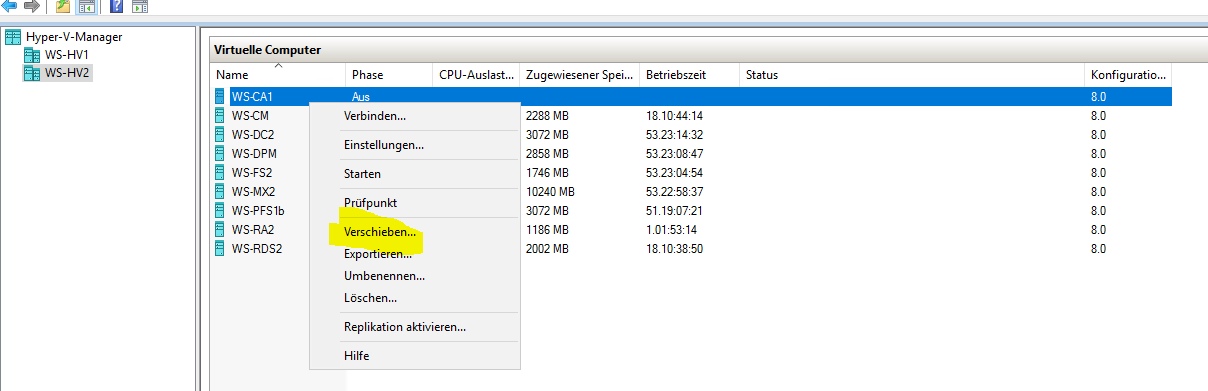1208x391 pixels.
Task: Select the WS-CA1 row name
Action: 252,97
